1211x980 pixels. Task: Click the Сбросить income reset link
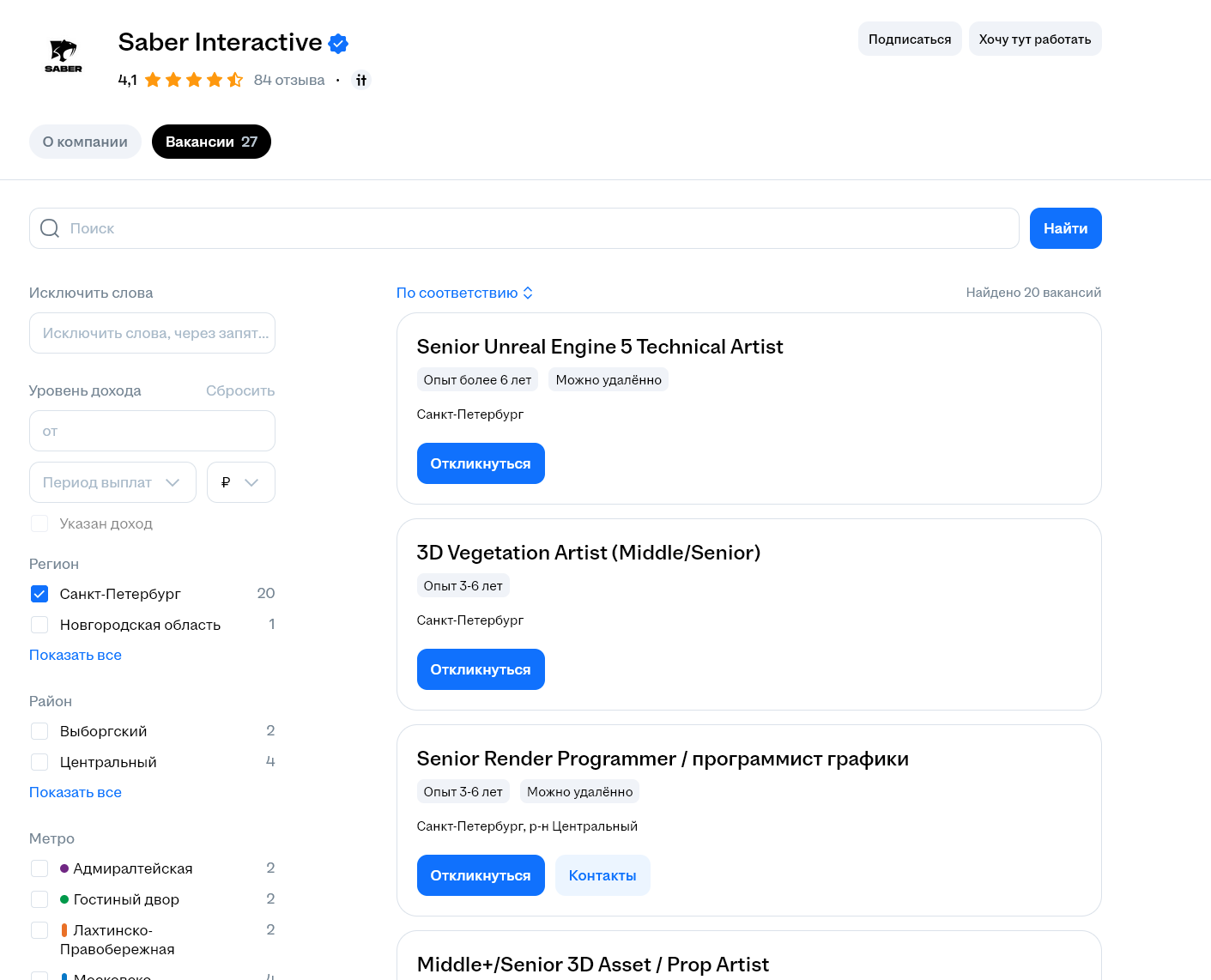[240, 390]
